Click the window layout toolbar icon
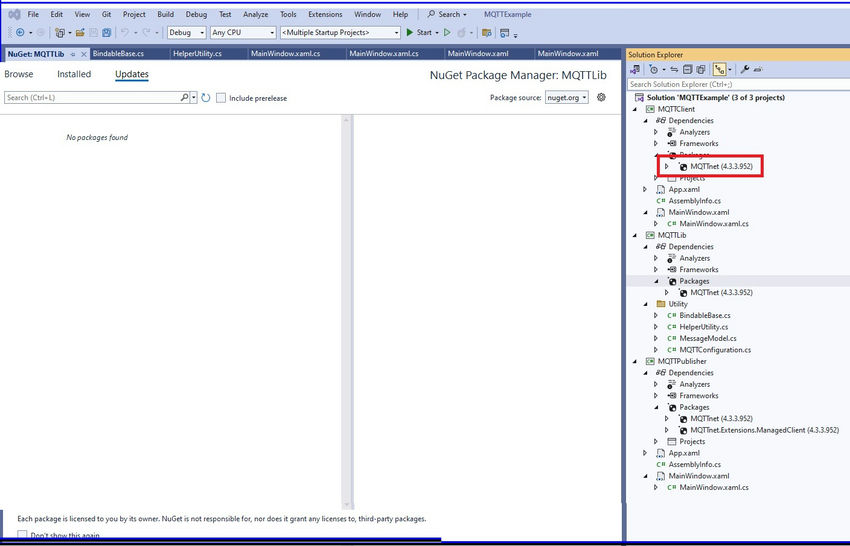Screen dimensions: 850x546 pyautogui.click(x=505, y=33)
